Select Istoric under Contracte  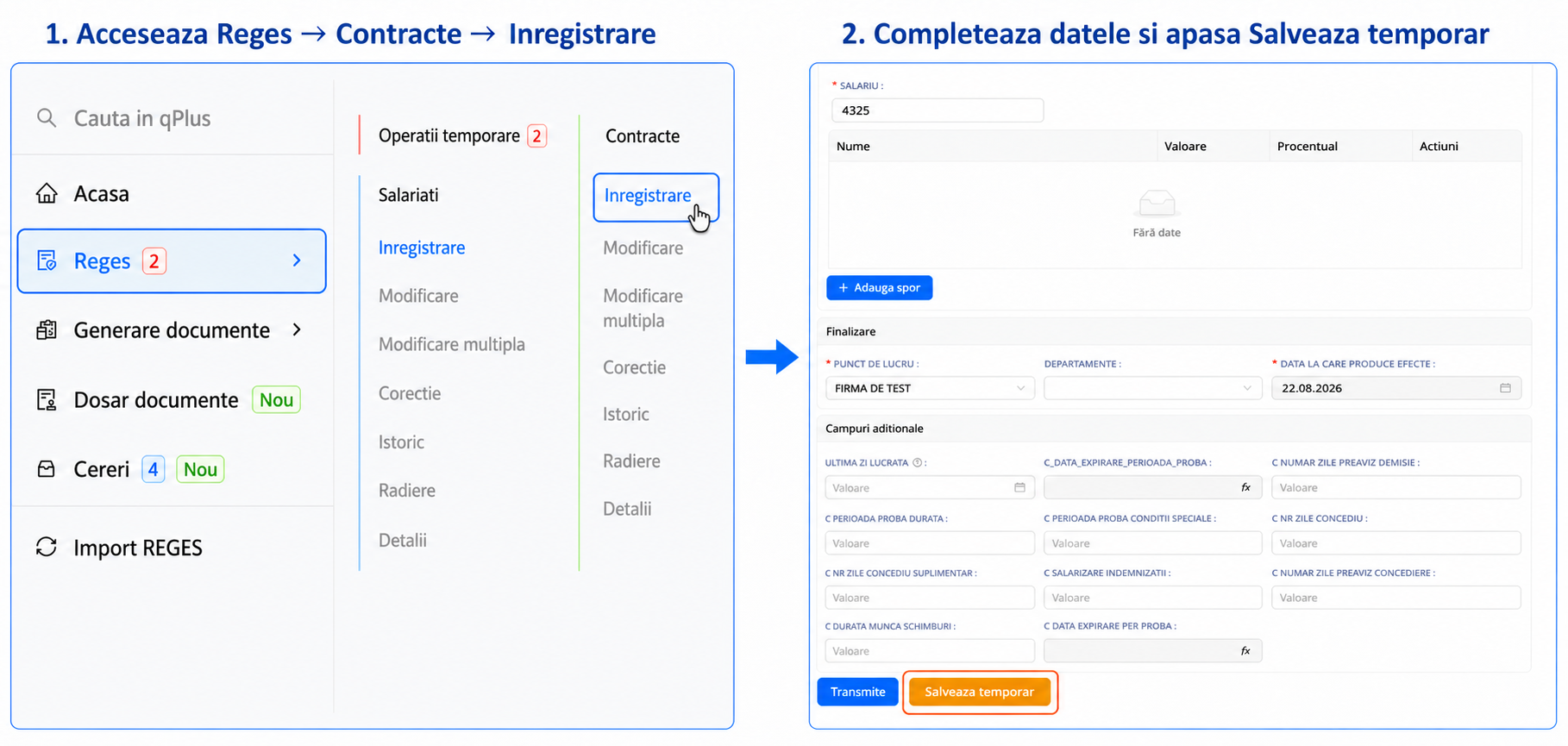point(626,414)
